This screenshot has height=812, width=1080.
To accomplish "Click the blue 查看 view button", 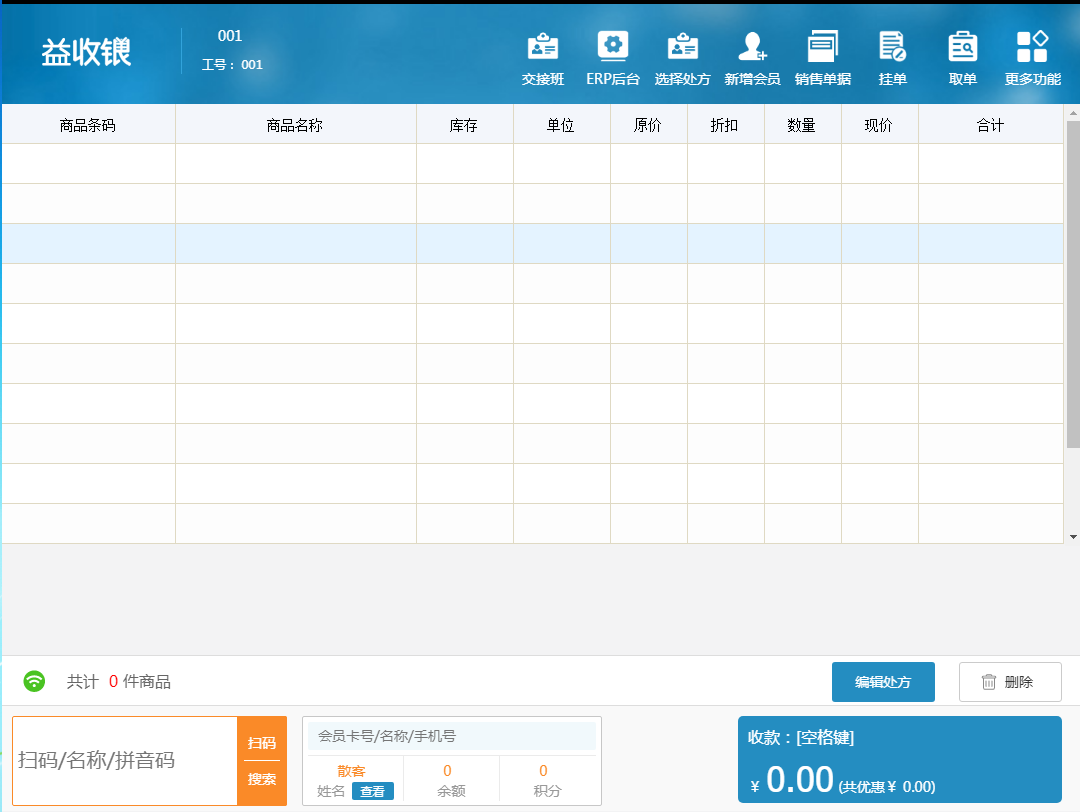I will click(373, 791).
